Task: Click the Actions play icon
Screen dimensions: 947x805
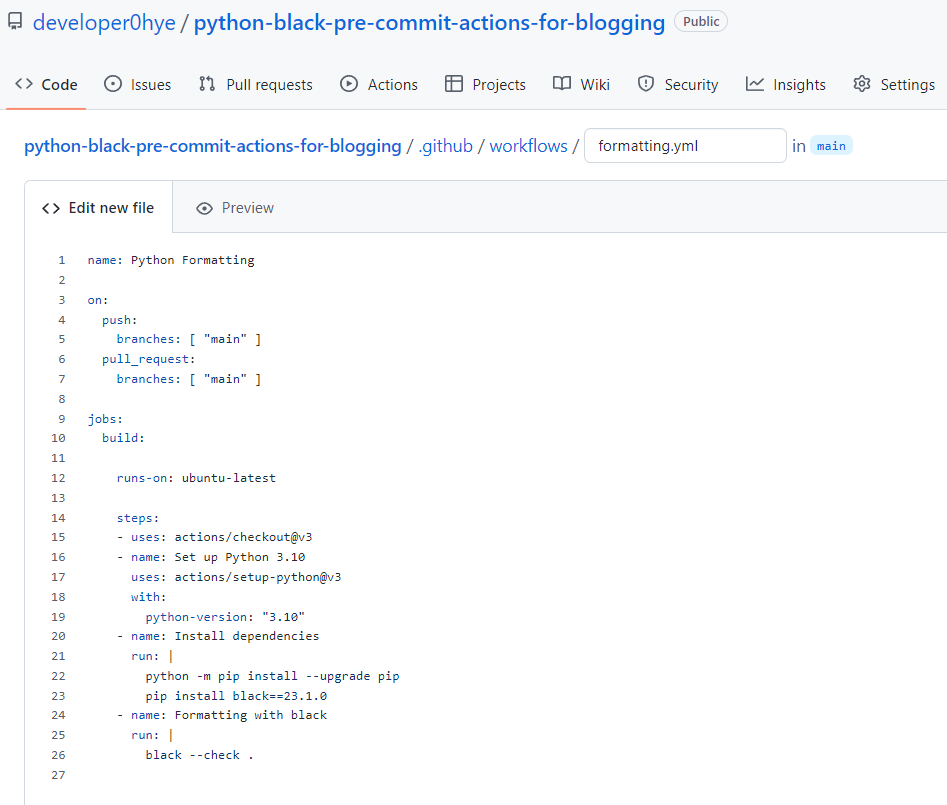Action: [x=348, y=84]
